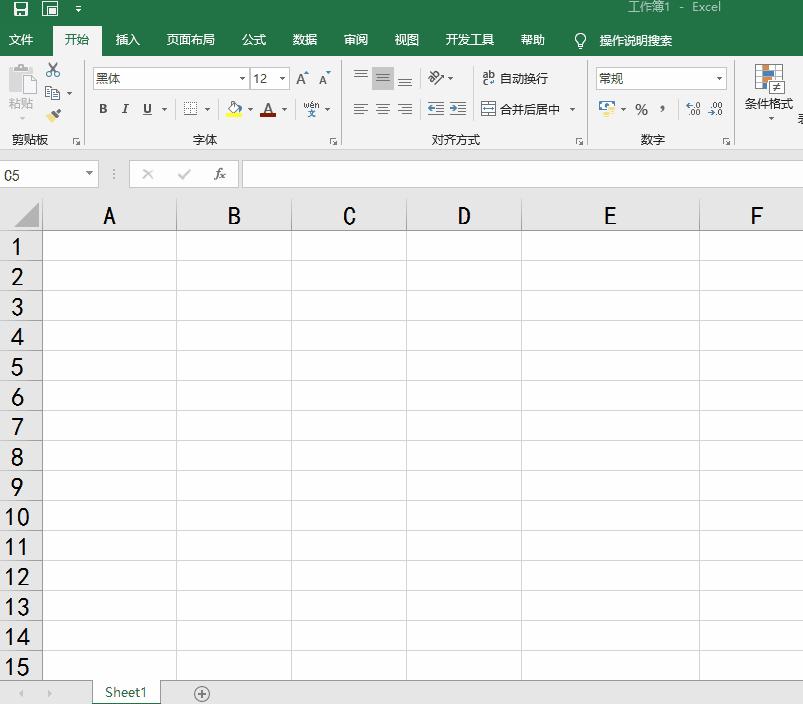Click the Increase Font Size icon
Viewport: 803px width, 704px height.
(302, 78)
